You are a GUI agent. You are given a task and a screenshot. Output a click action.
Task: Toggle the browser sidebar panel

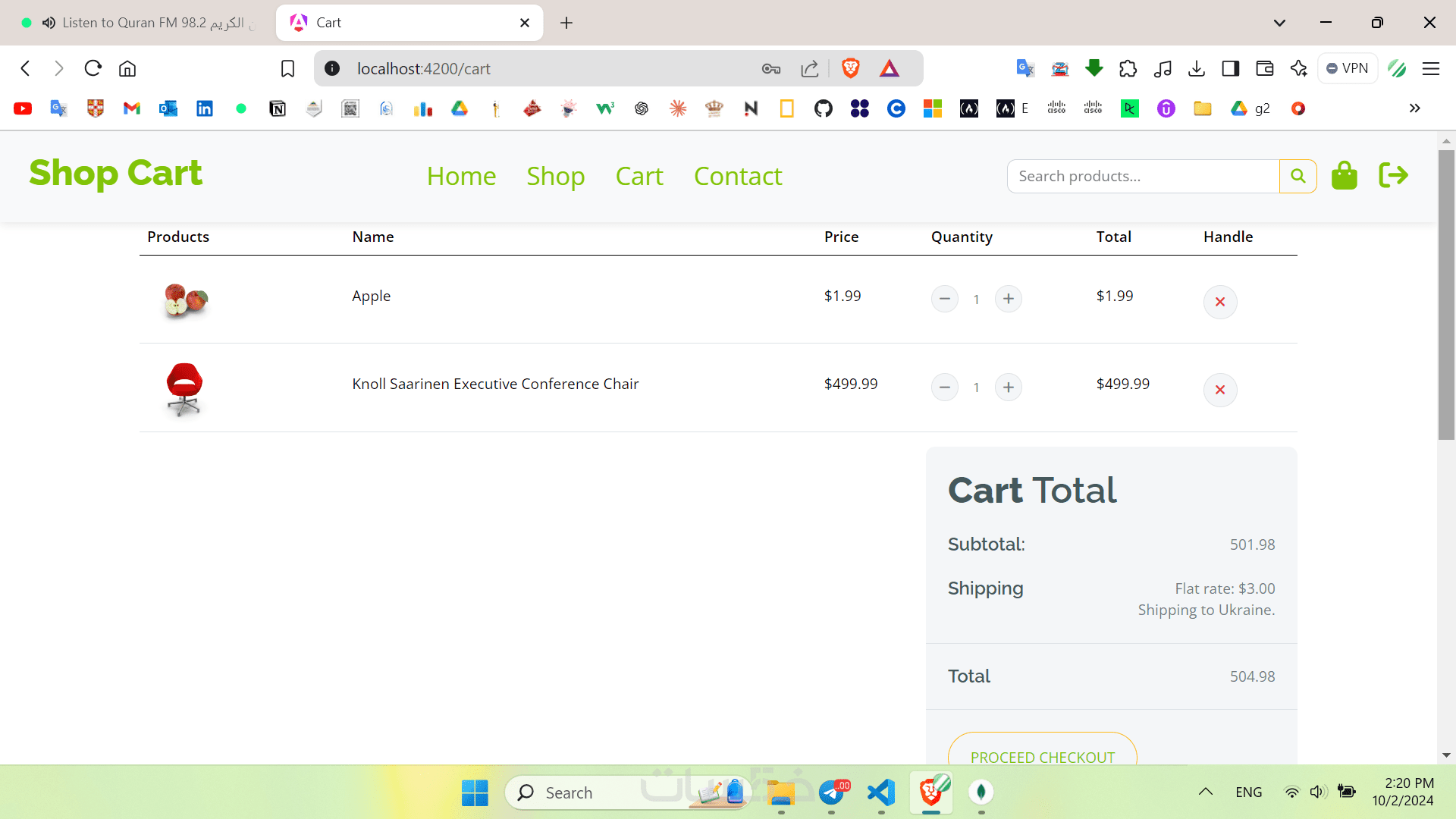(x=1230, y=69)
